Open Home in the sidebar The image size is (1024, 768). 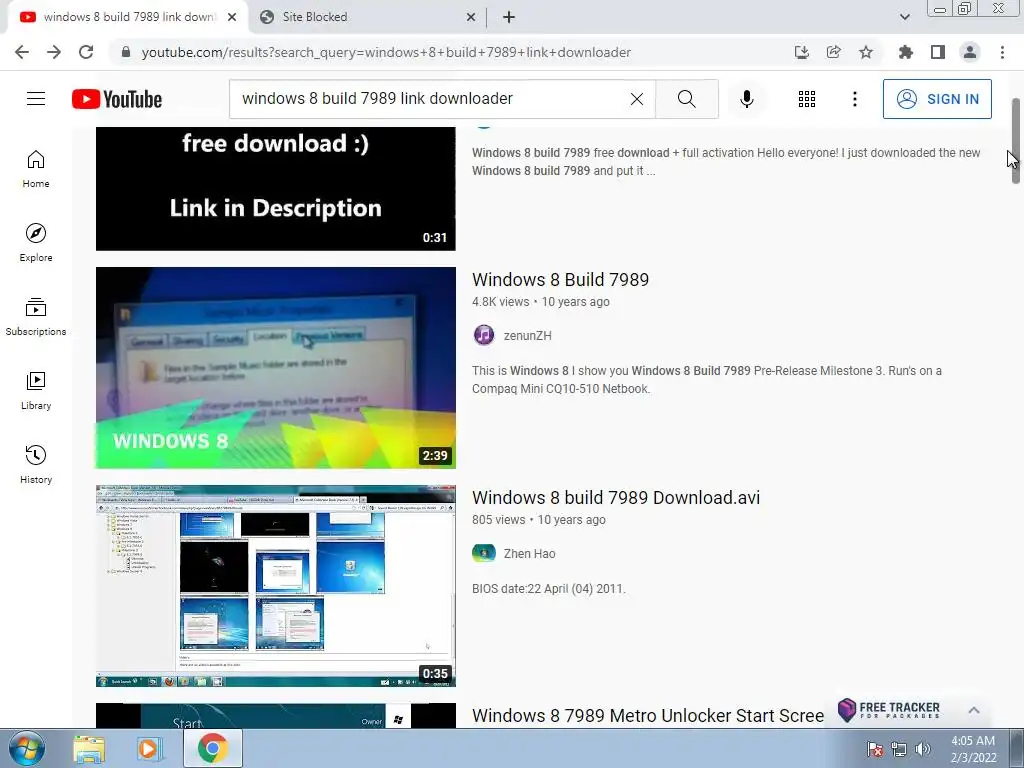[36, 169]
